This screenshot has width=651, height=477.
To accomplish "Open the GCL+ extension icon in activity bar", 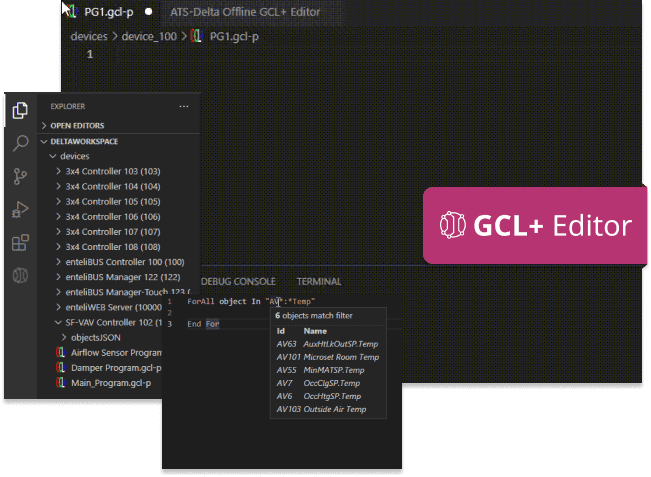I will (x=20, y=275).
